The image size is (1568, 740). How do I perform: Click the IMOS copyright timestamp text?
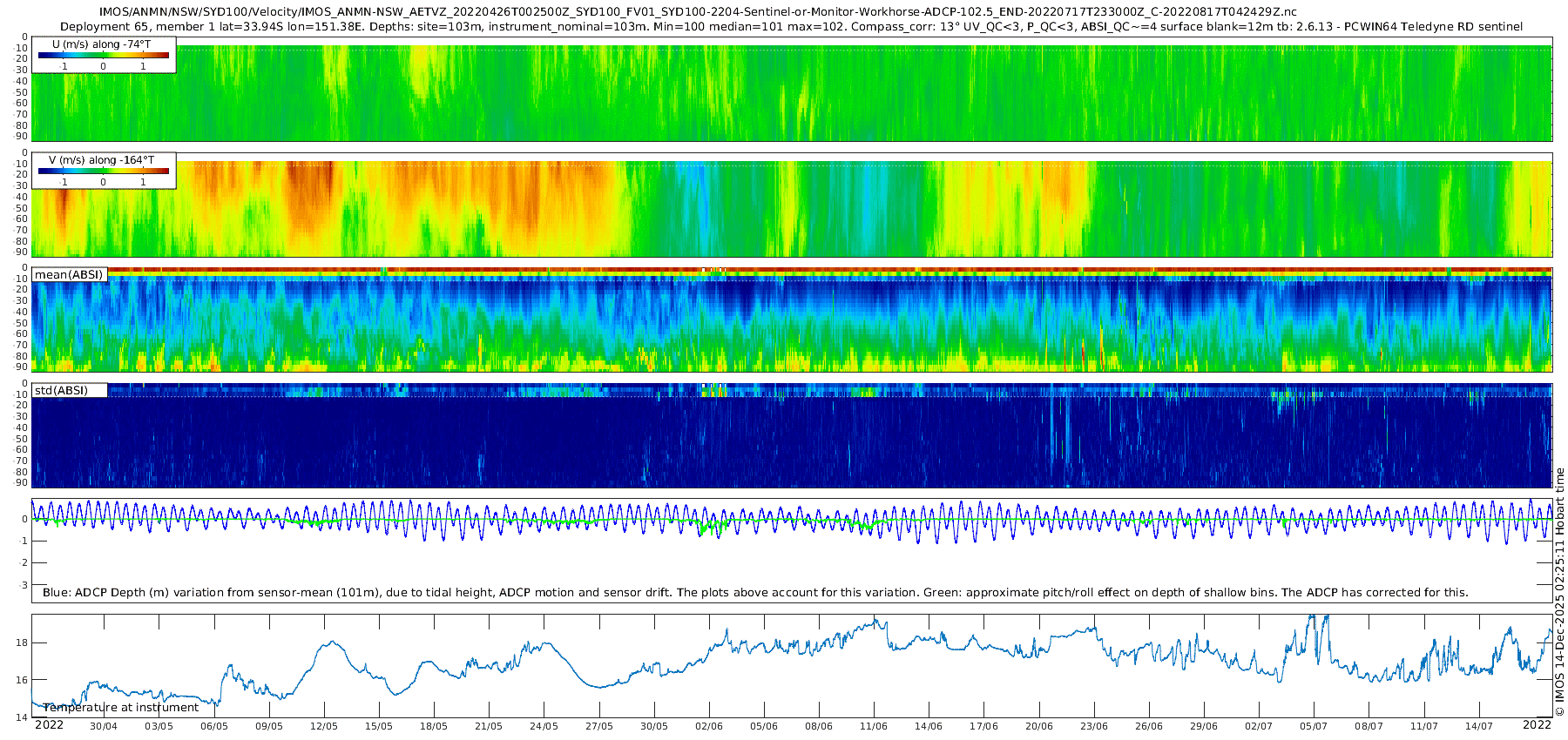[x=1559, y=592]
